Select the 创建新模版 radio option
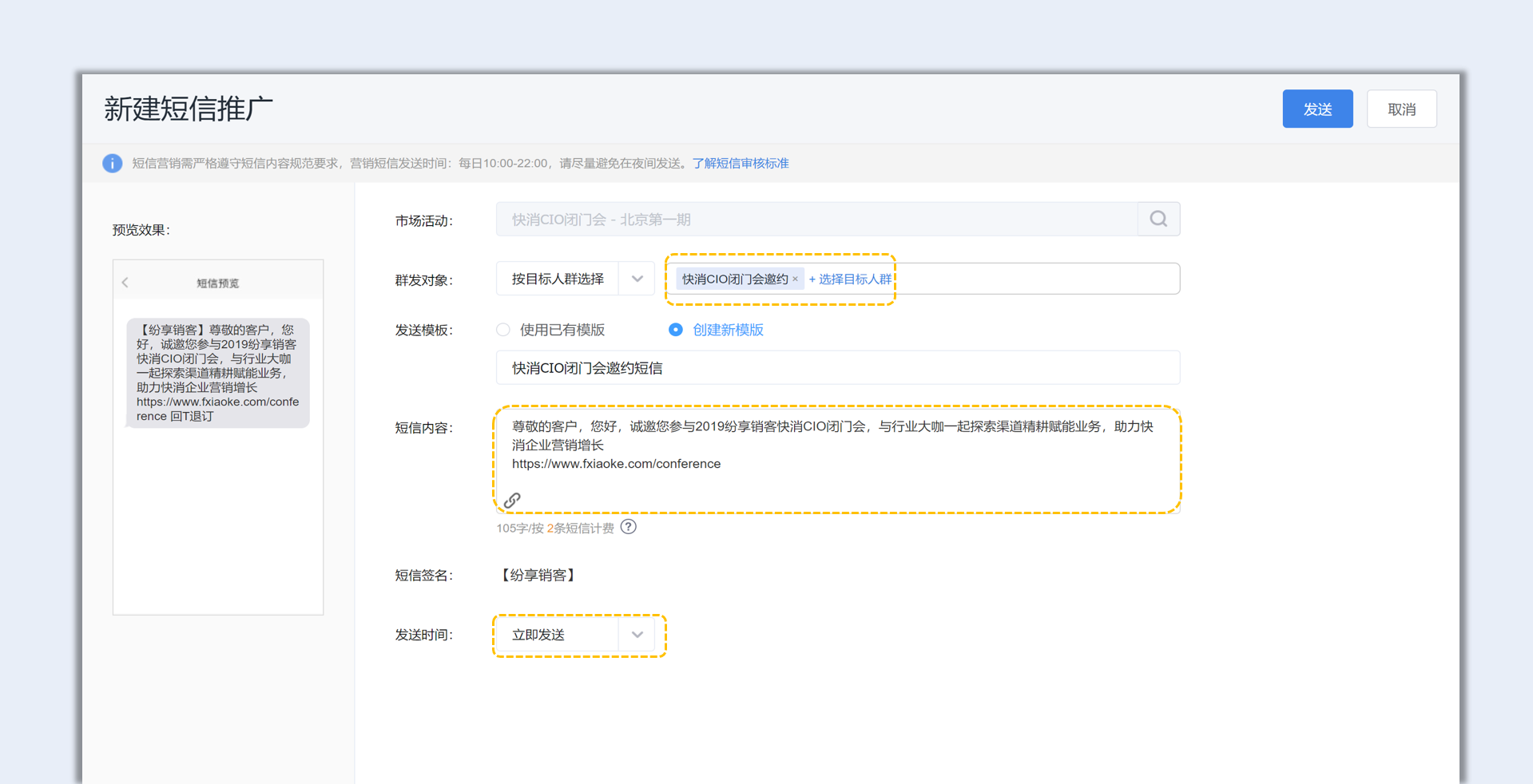The width and height of the screenshot is (1533, 784). 676,329
